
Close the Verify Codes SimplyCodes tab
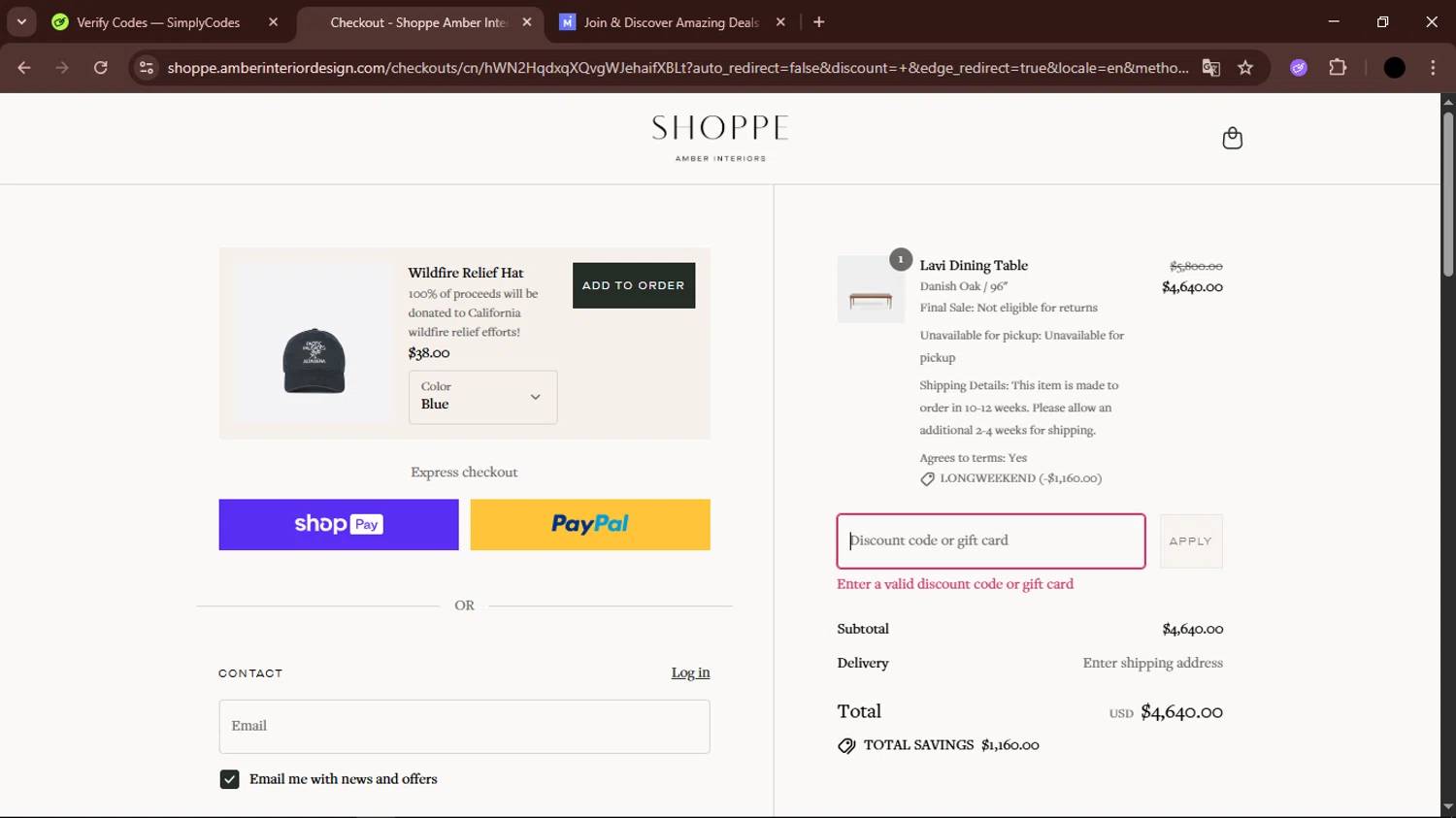coord(273,22)
